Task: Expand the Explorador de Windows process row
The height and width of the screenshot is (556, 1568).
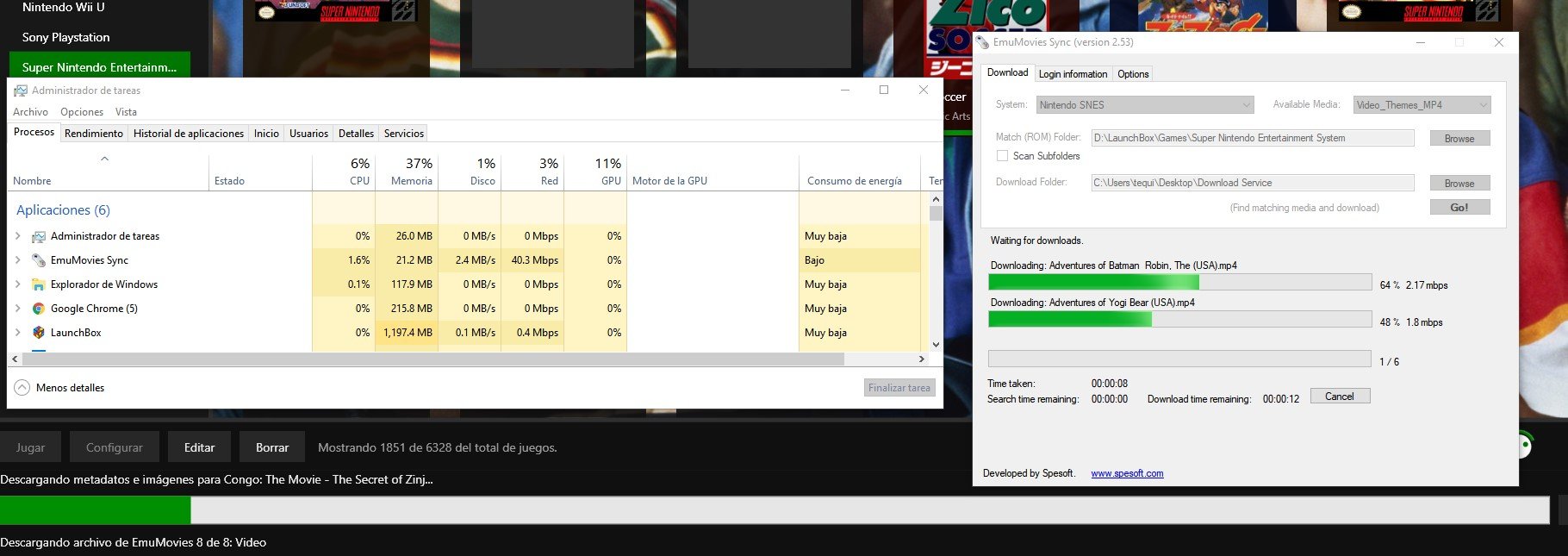Action: click(x=18, y=284)
